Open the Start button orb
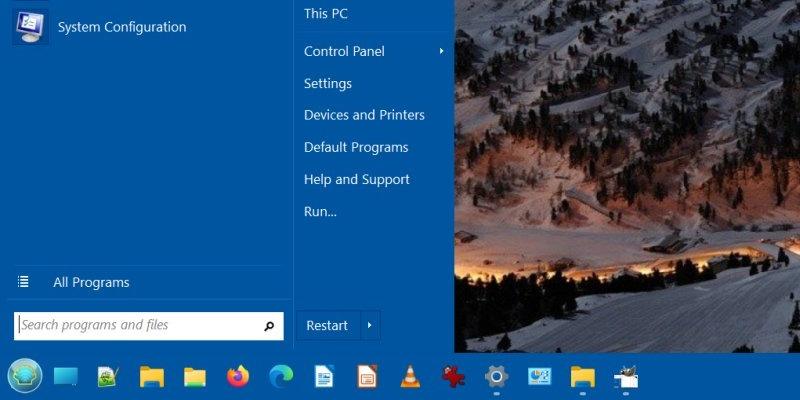 pyautogui.click(x=25, y=376)
